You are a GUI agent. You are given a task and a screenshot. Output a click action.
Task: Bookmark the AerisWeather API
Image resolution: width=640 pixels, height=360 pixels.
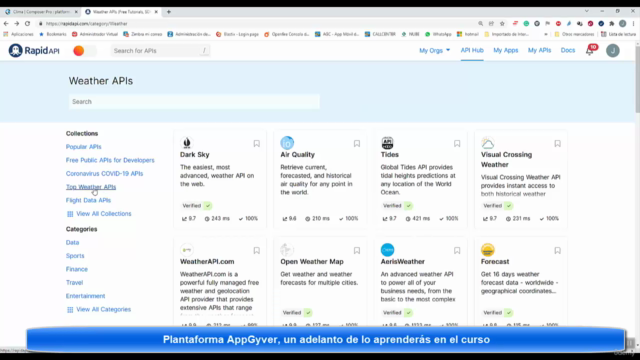point(457,251)
